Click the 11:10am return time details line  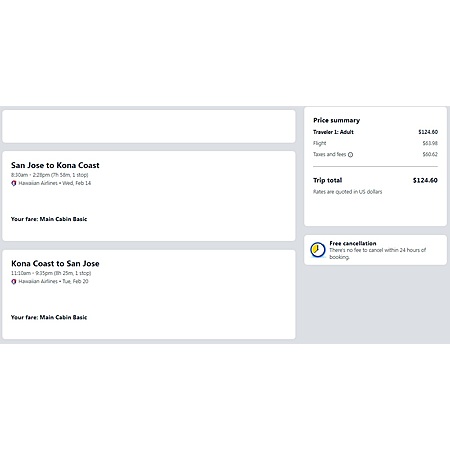click(51, 273)
